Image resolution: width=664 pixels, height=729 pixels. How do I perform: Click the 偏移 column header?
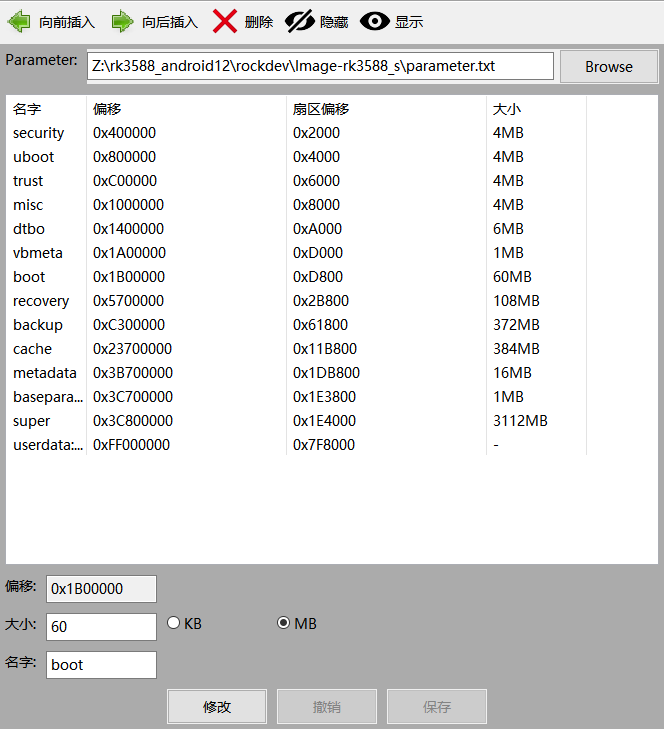click(186, 109)
